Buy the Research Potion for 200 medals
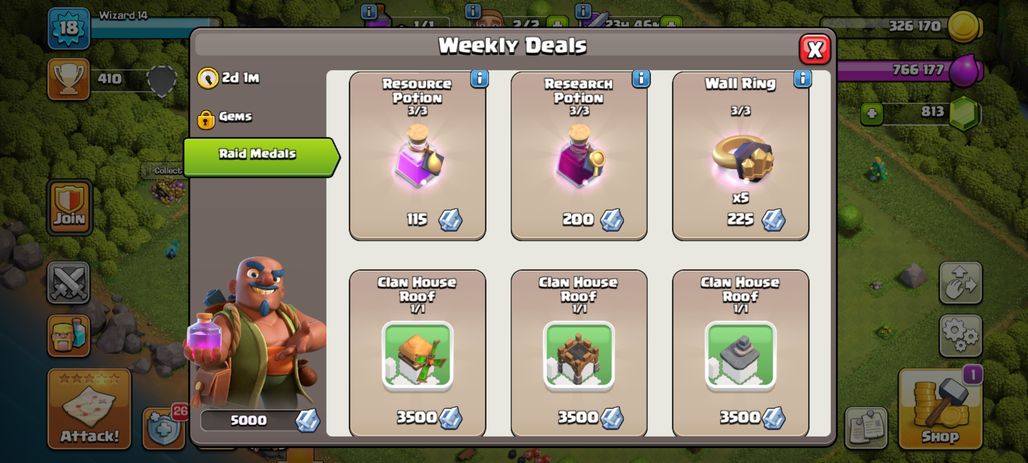The image size is (1028, 463). (579, 156)
